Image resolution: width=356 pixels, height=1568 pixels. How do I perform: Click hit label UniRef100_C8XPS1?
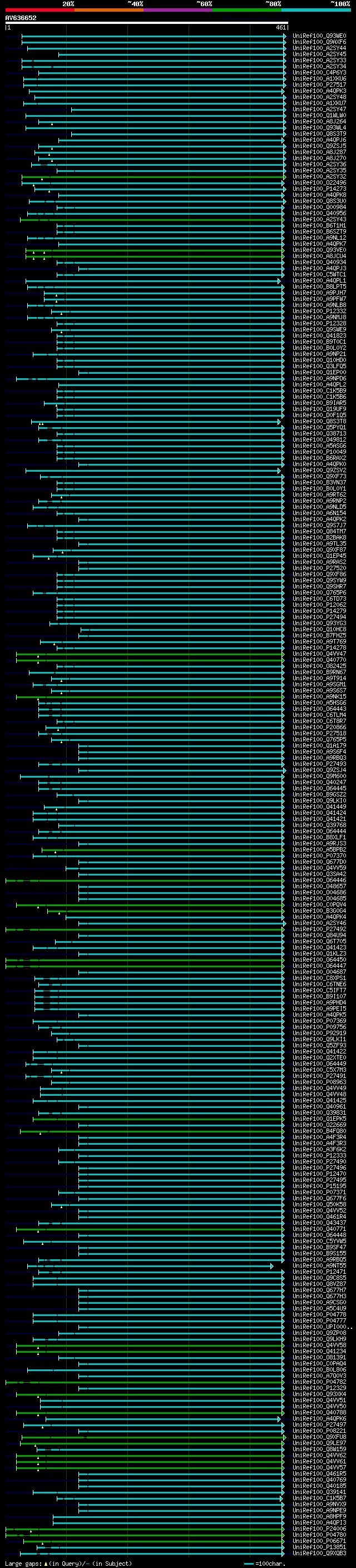319,978
